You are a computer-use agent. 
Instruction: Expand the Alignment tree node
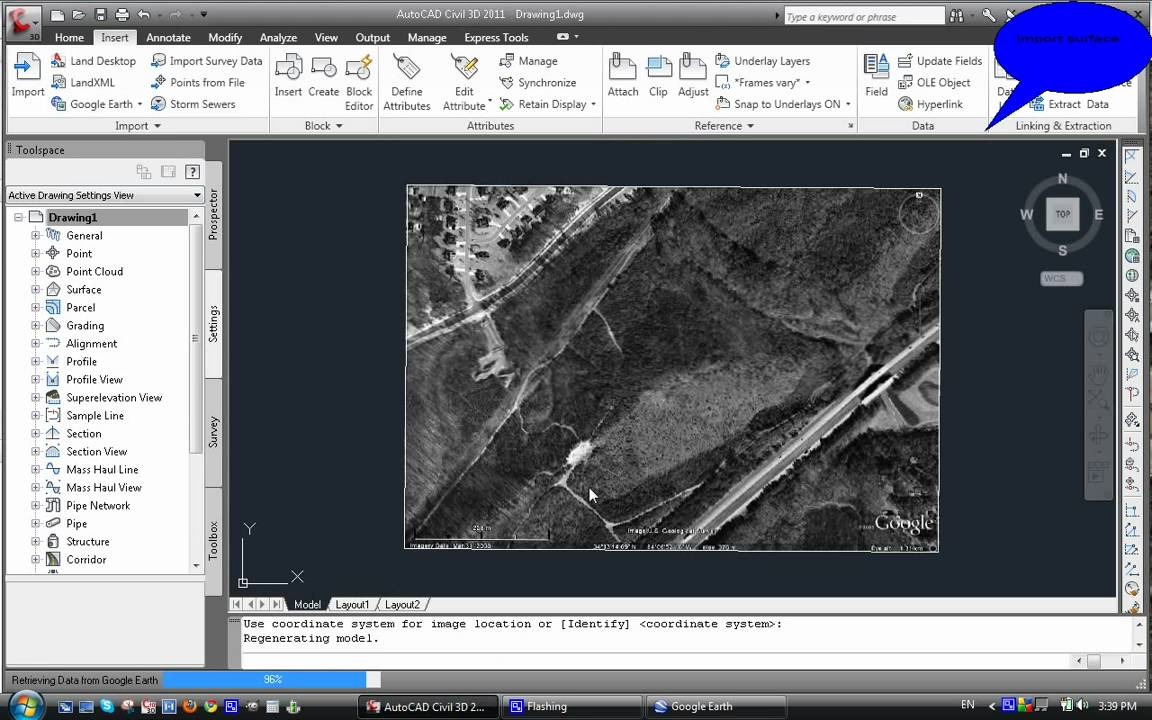35,343
